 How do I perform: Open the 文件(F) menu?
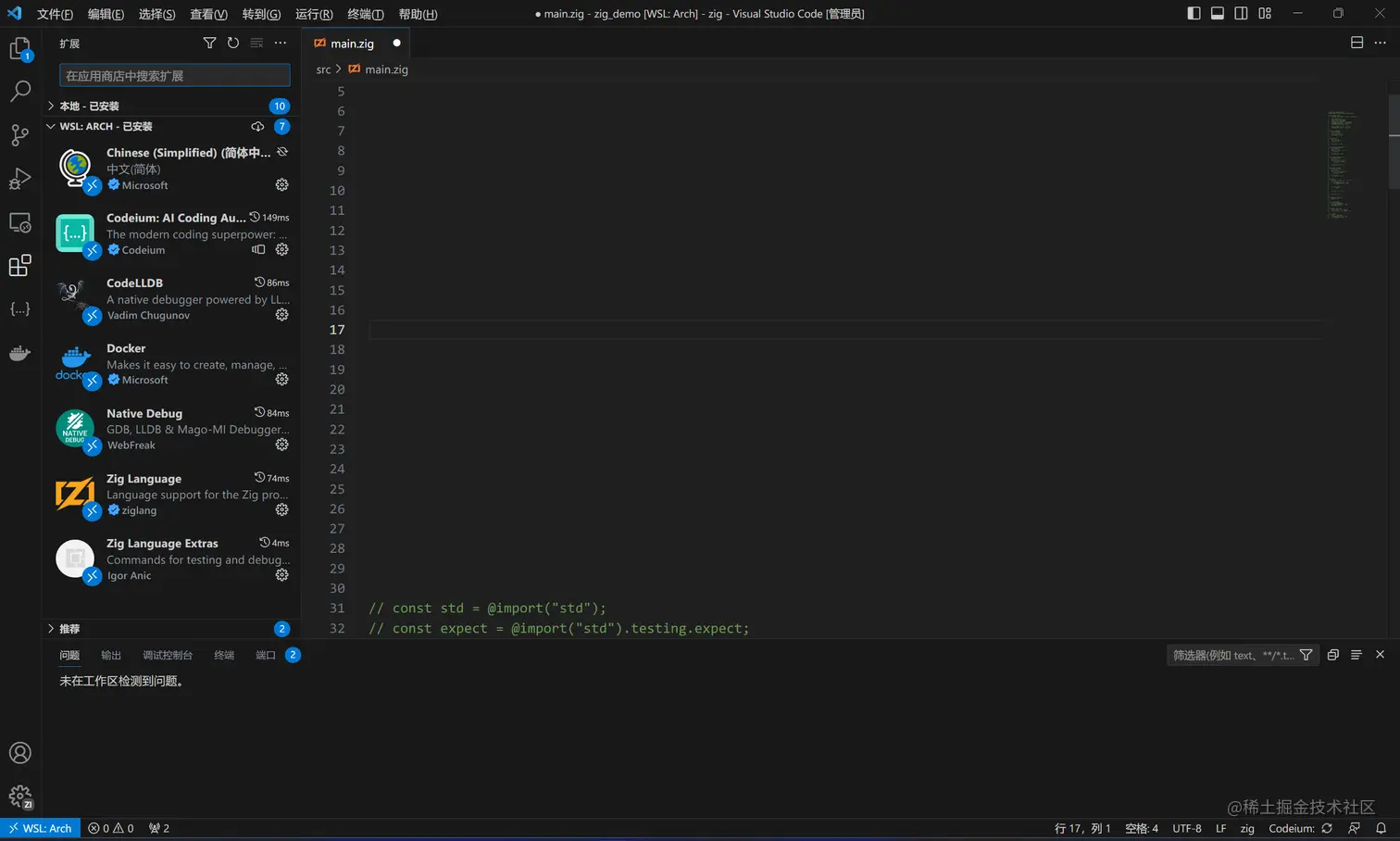[x=55, y=14]
